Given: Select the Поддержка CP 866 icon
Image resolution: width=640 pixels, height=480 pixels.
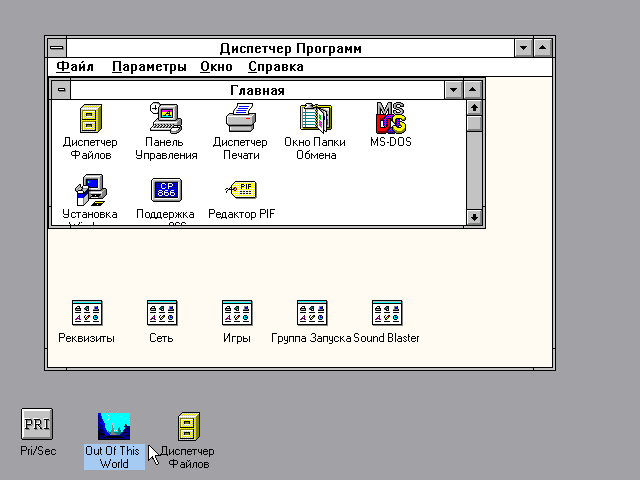Looking at the screenshot, I should point(166,190).
